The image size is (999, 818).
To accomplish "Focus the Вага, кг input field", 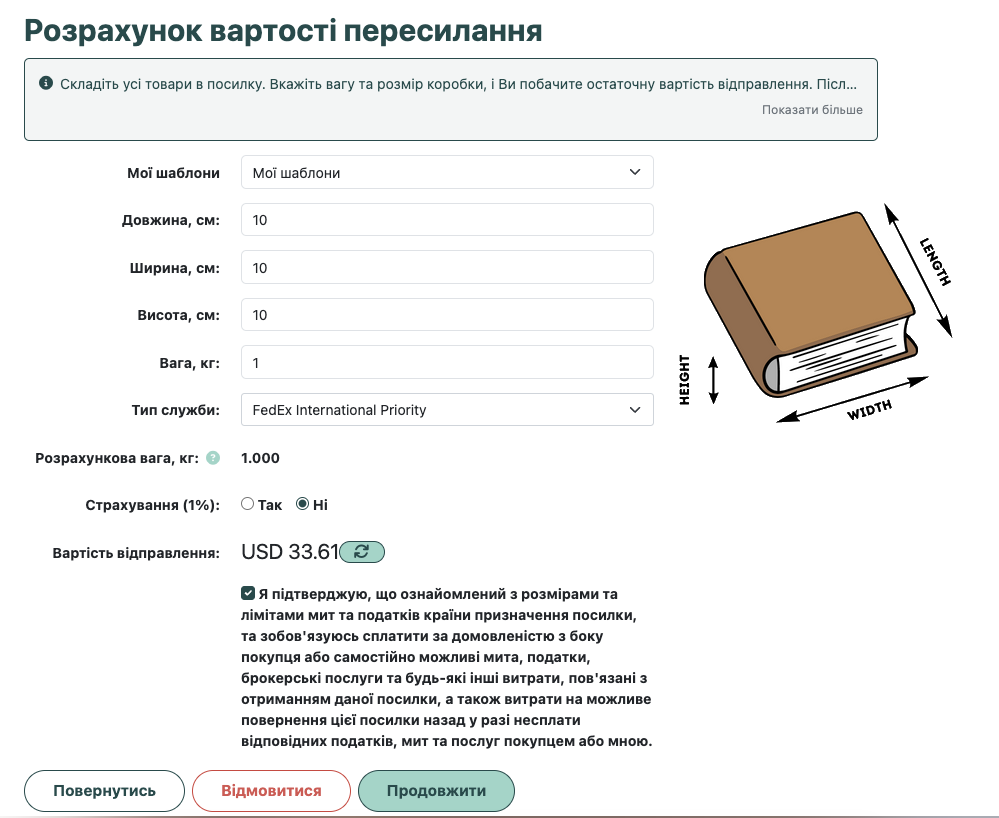I will tap(447, 362).
